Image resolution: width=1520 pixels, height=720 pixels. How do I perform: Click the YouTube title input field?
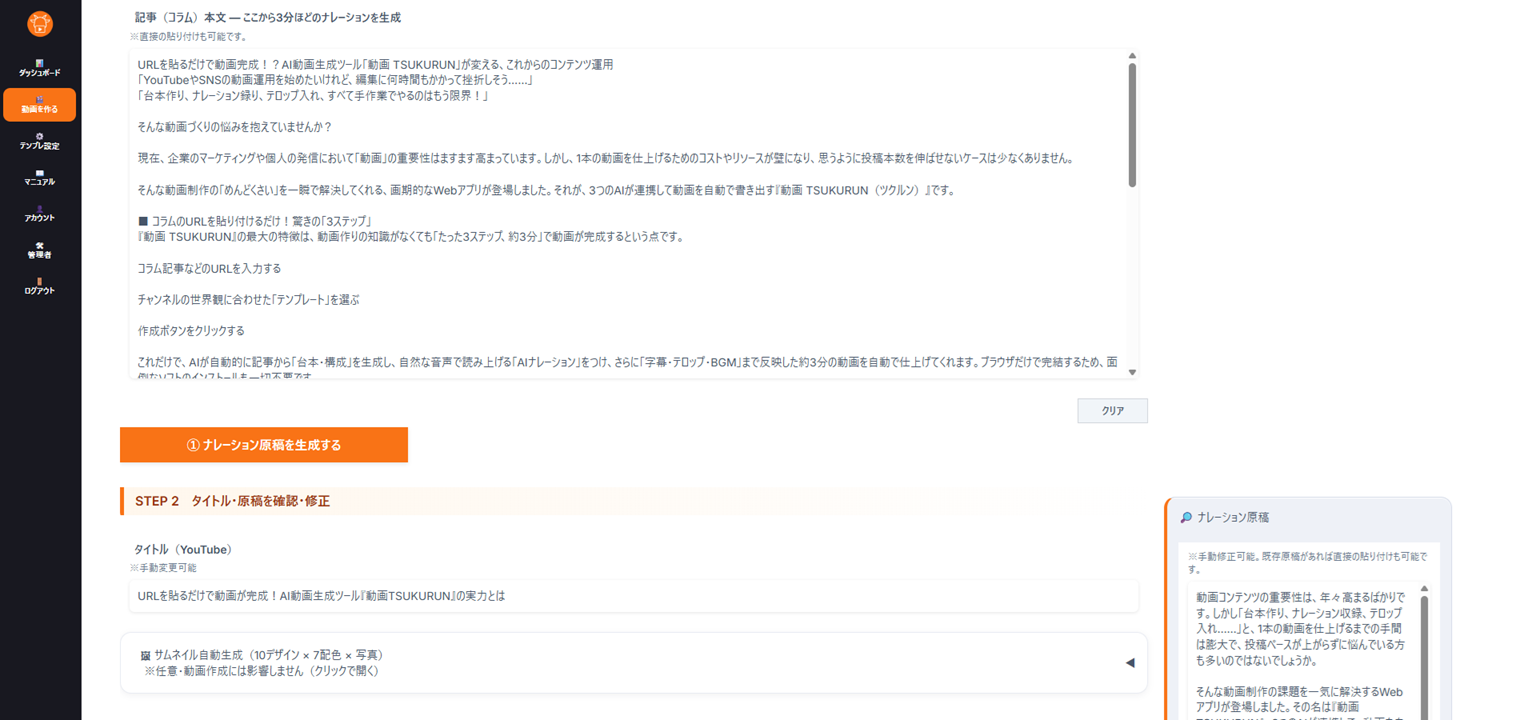pyautogui.click(x=634, y=596)
